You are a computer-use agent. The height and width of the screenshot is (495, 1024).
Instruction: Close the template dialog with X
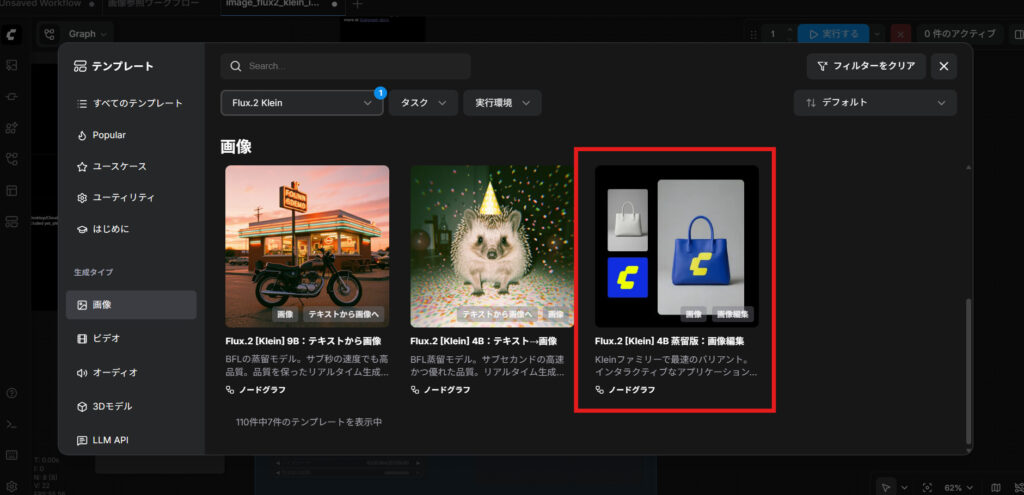(943, 66)
